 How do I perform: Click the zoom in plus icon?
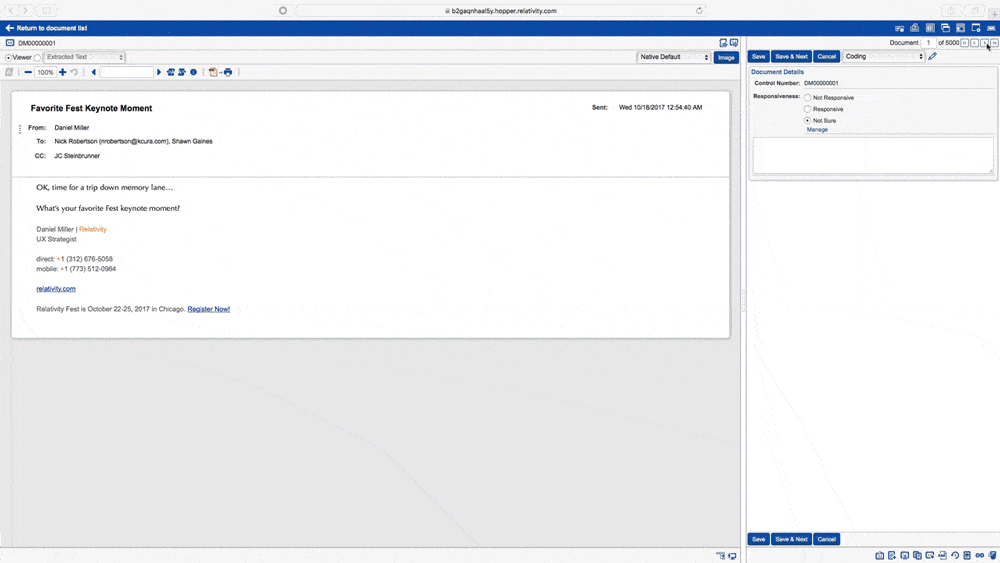pyautogui.click(x=63, y=72)
